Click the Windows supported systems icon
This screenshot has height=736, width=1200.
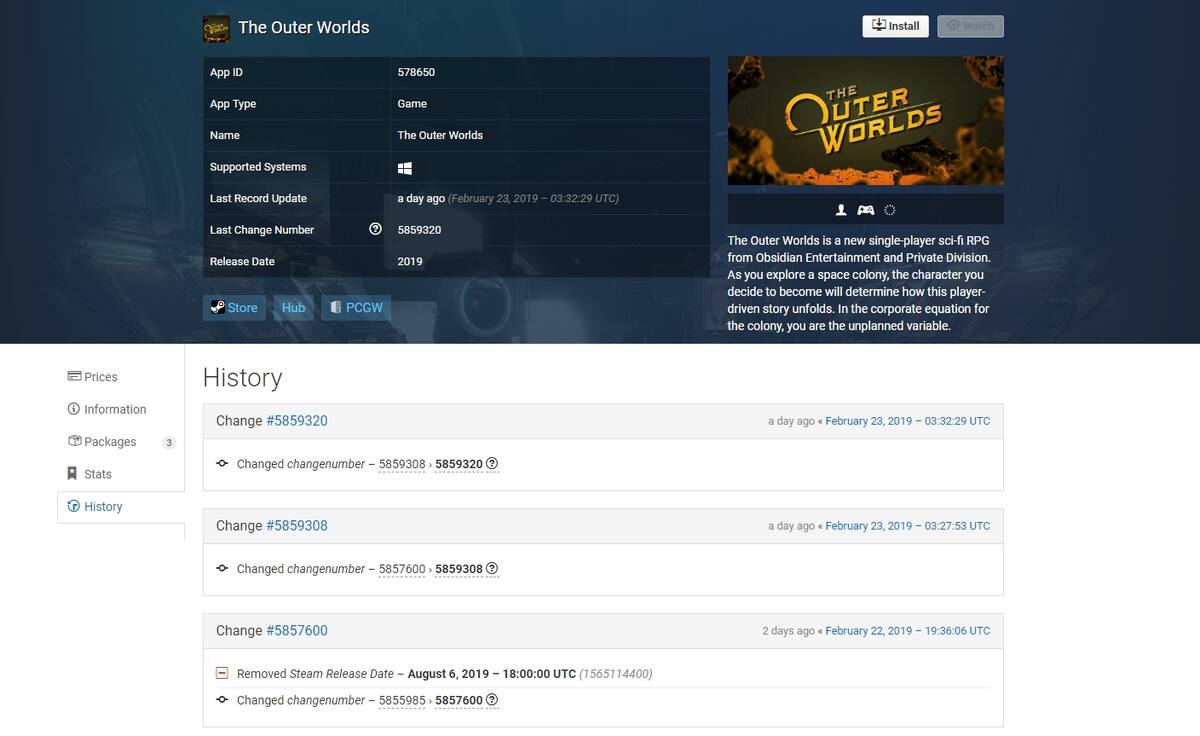404,168
